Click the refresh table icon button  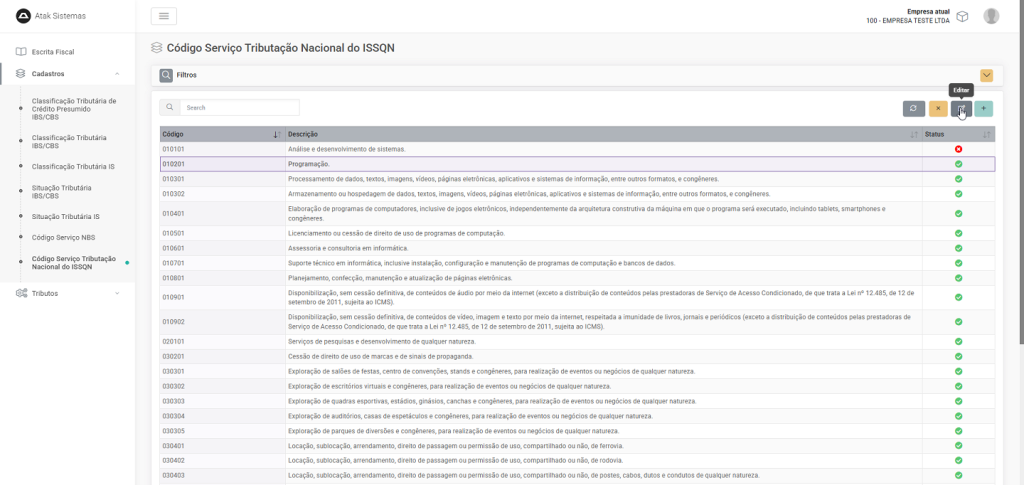click(913, 108)
